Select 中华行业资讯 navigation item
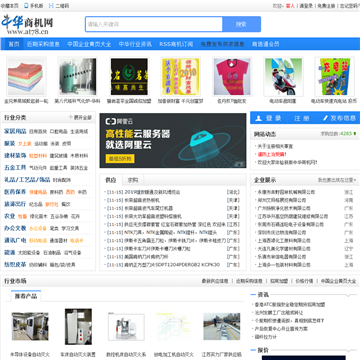Image resolution: width=360 pixels, height=360 pixels. coord(135,44)
